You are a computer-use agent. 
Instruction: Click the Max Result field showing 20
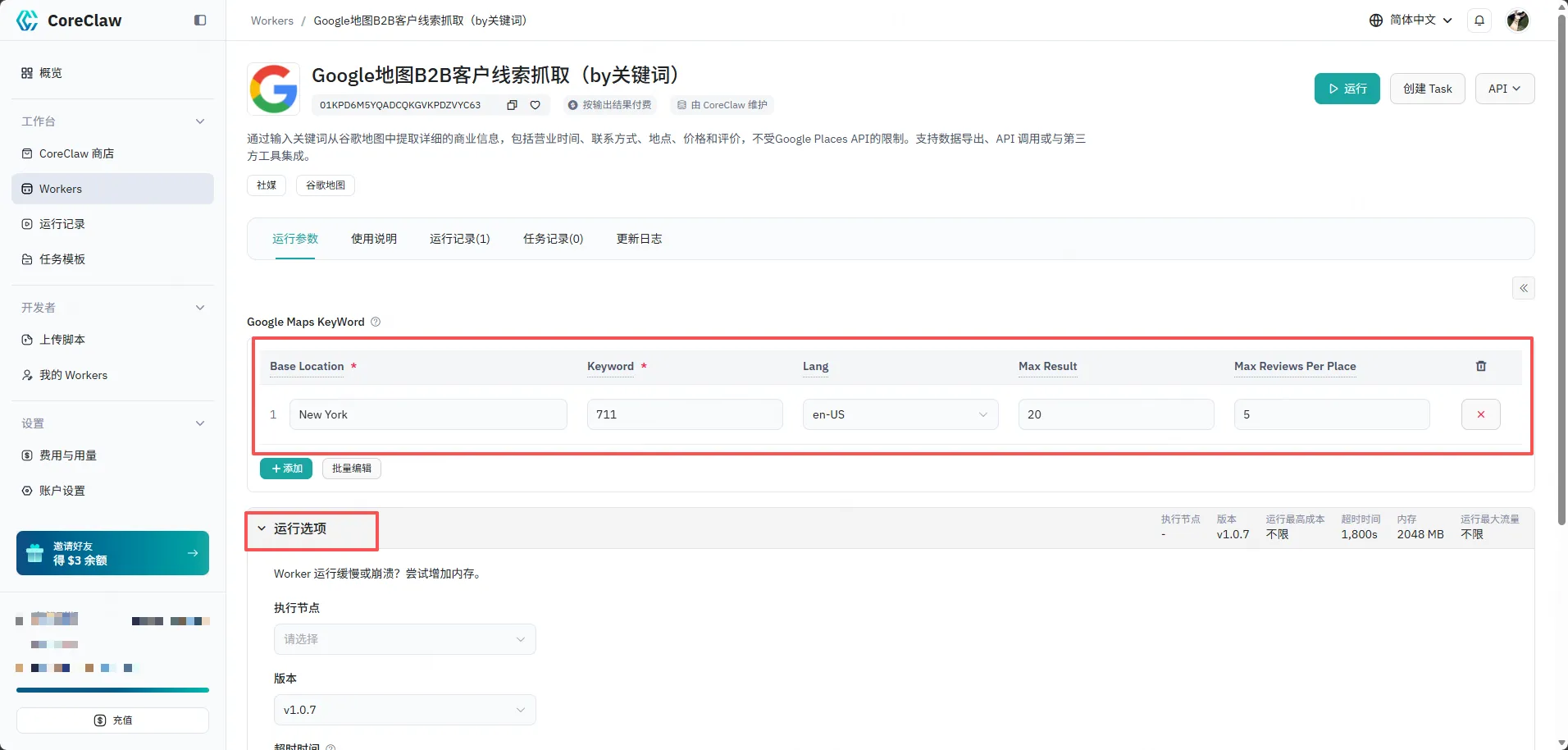[1116, 414]
